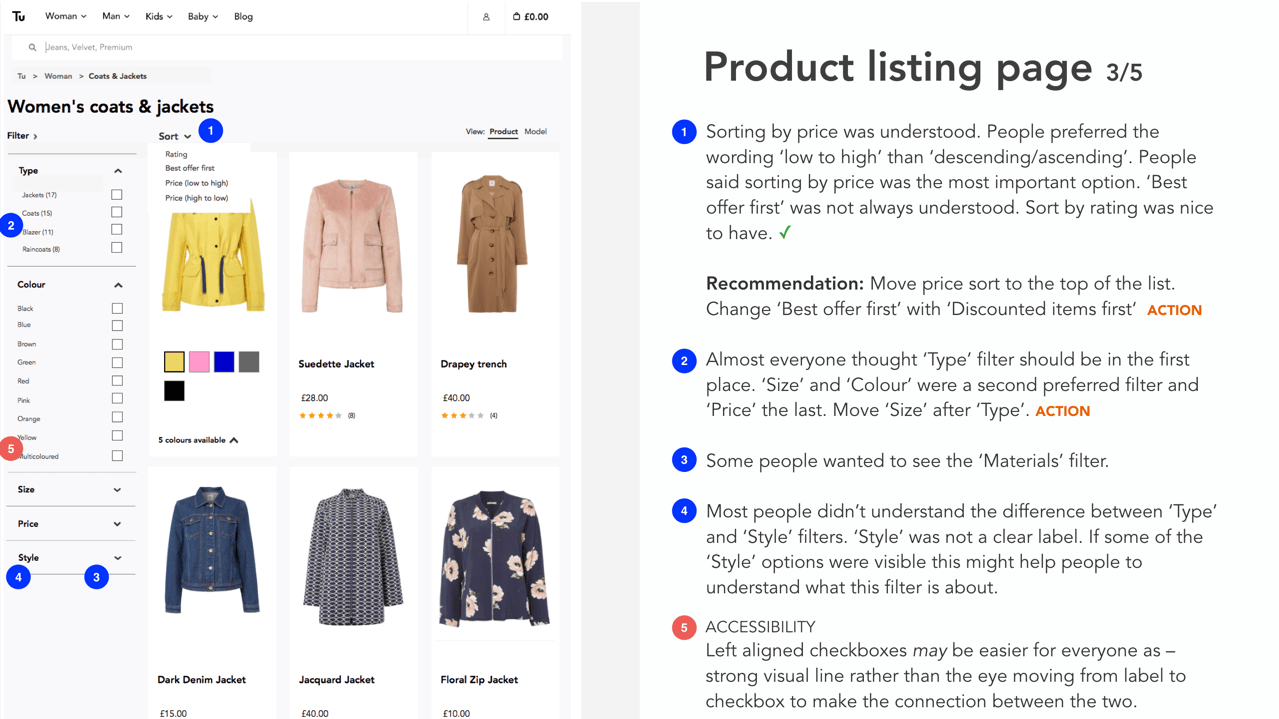
Task: Click the Filter arrow icon
Action: tap(36, 136)
